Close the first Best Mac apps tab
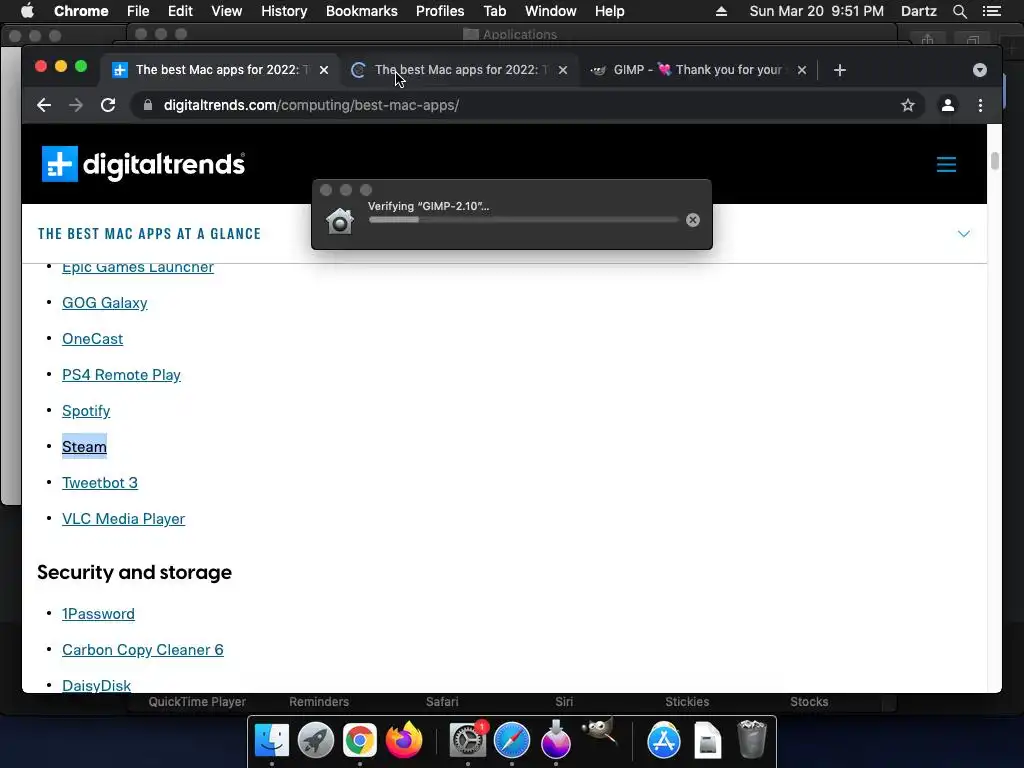The width and height of the screenshot is (1024, 768). [x=324, y=70]
